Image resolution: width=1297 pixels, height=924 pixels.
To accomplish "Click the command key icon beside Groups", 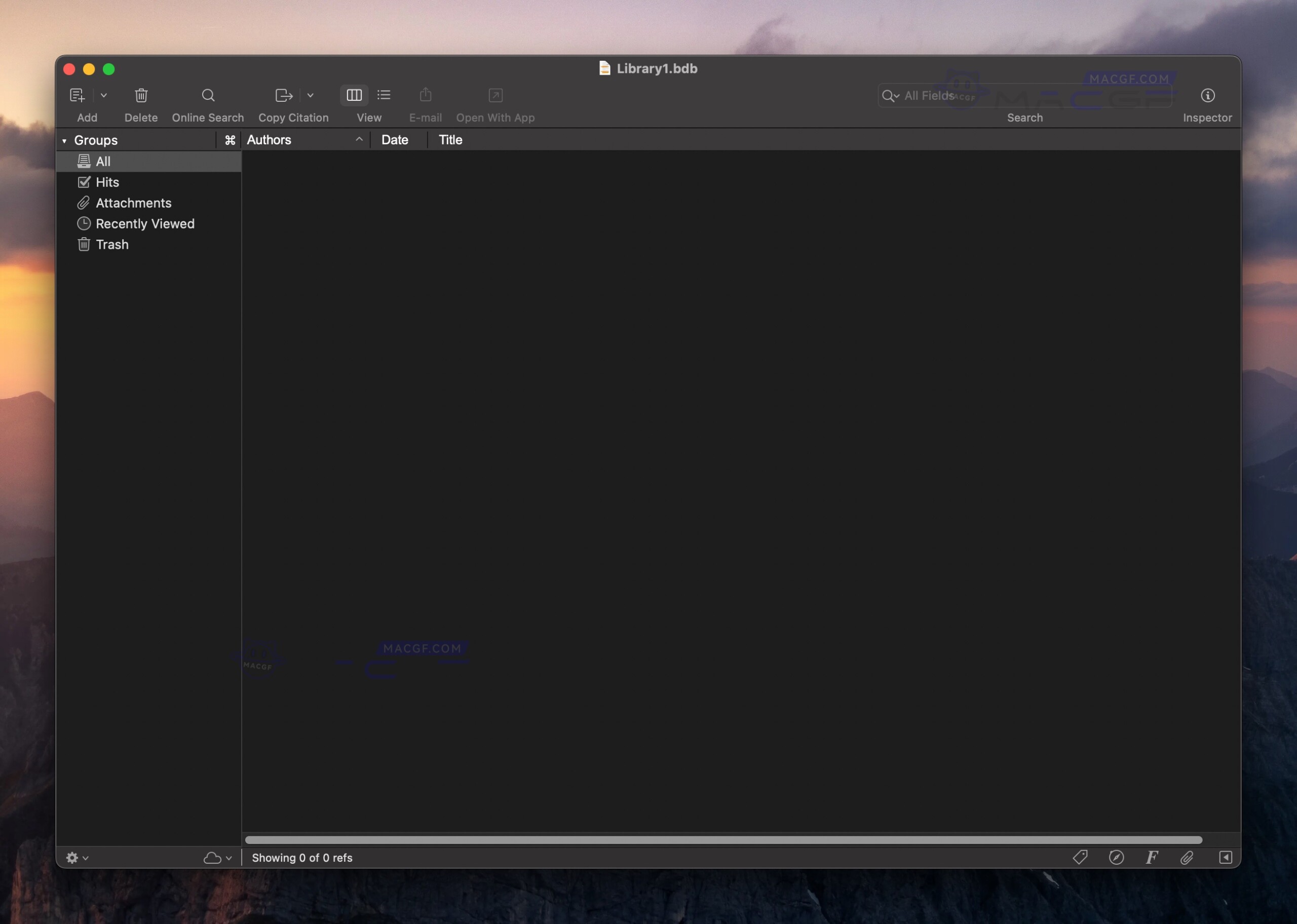I will 230,139.
